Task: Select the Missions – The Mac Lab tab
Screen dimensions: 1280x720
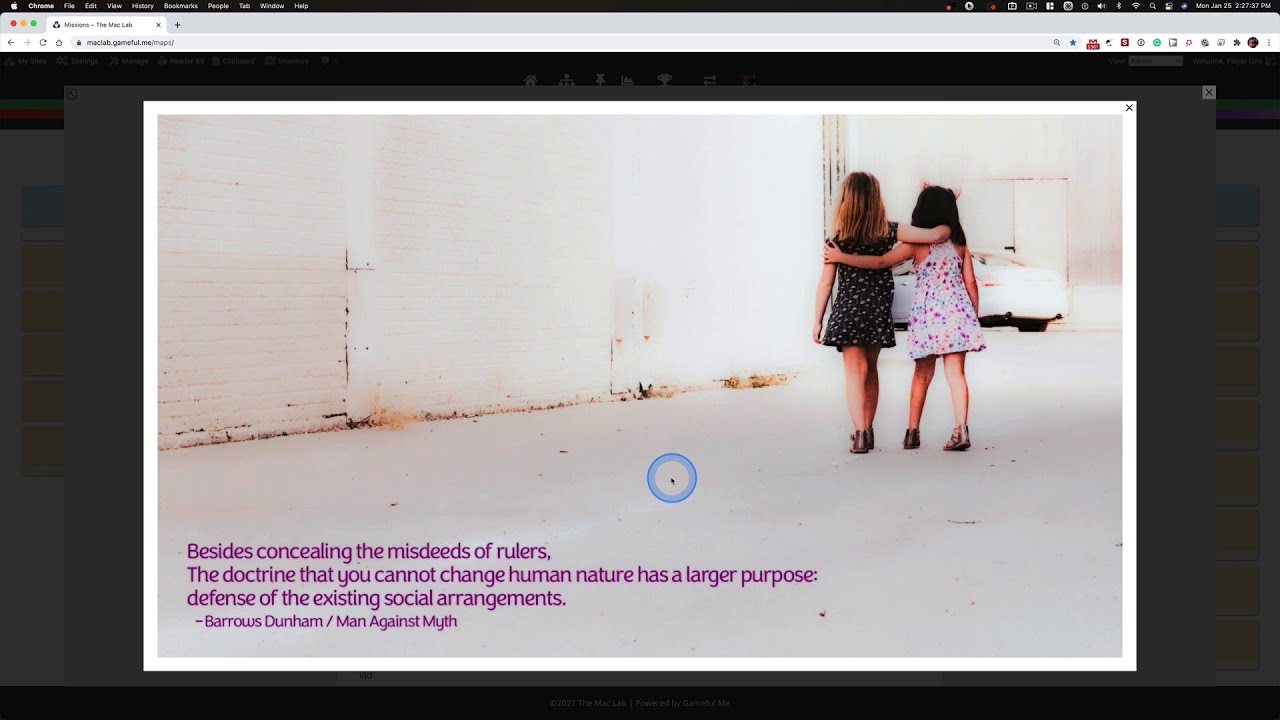Action: [x=105, y=25]
